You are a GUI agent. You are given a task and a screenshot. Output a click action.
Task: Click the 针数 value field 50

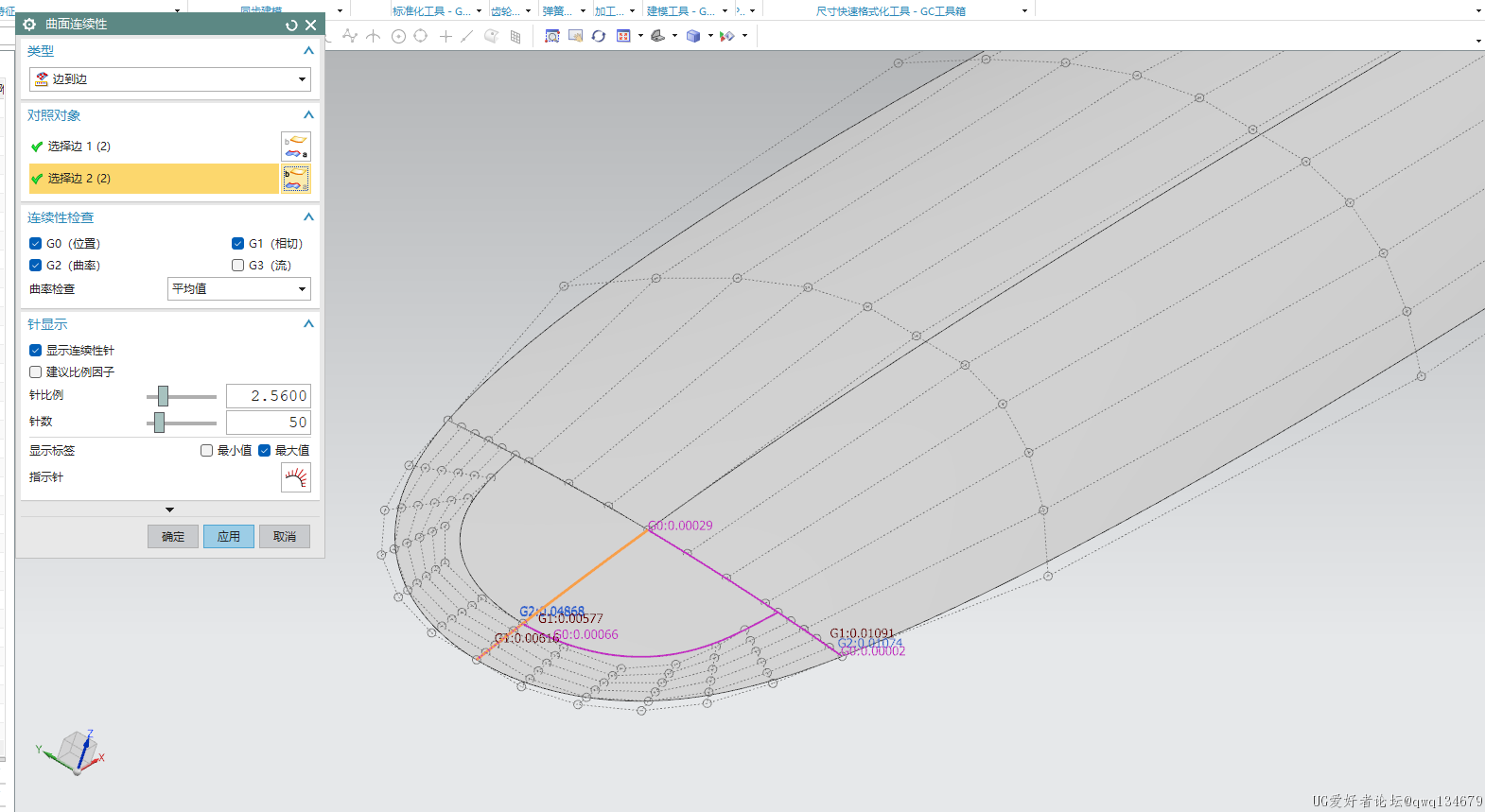tap(269, 423)
